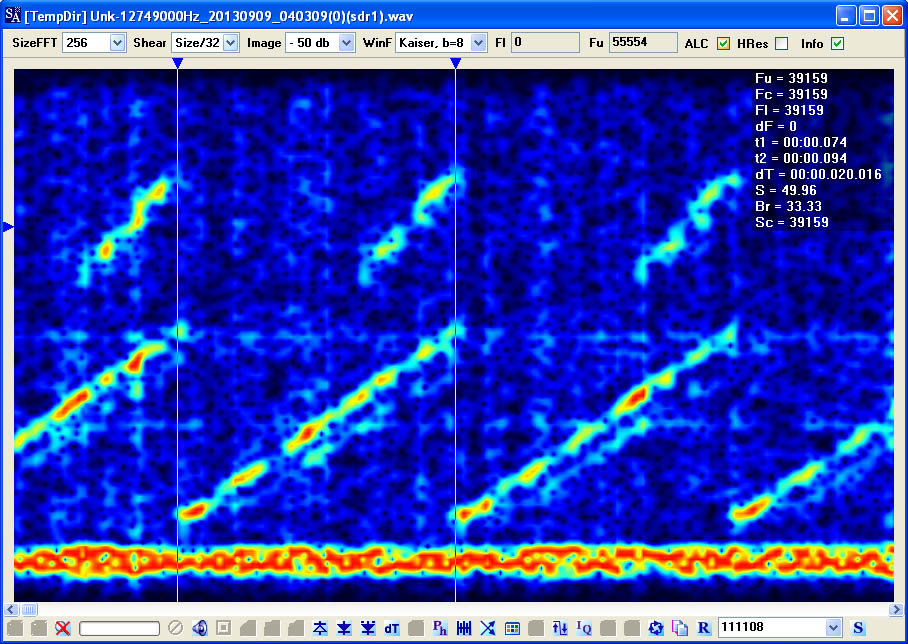Uncheck the Info checkbox
908x644 pixels.
(x=837, y=43)
